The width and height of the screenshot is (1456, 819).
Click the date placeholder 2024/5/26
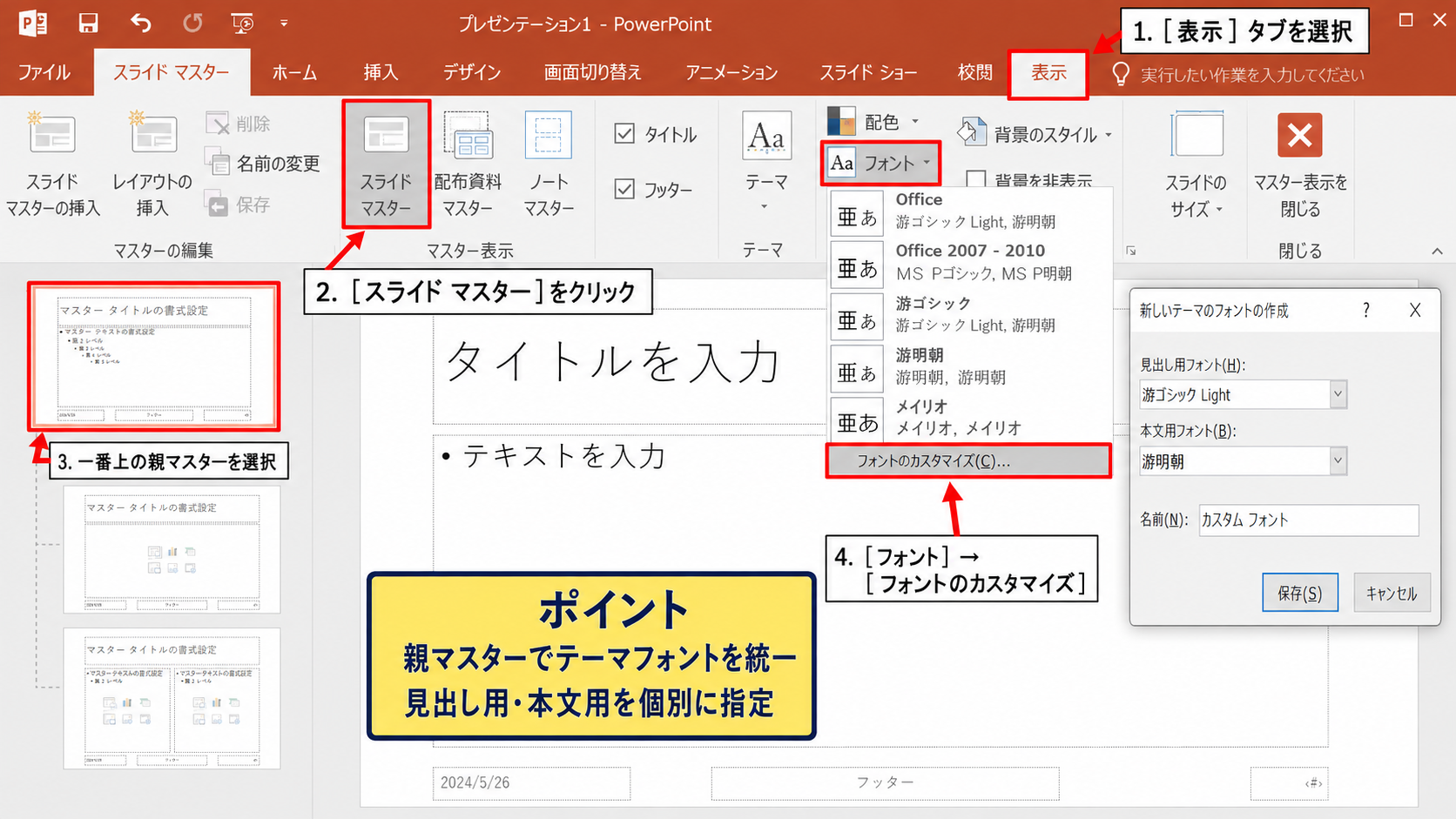pyautogui.click(x=531, y=783)
